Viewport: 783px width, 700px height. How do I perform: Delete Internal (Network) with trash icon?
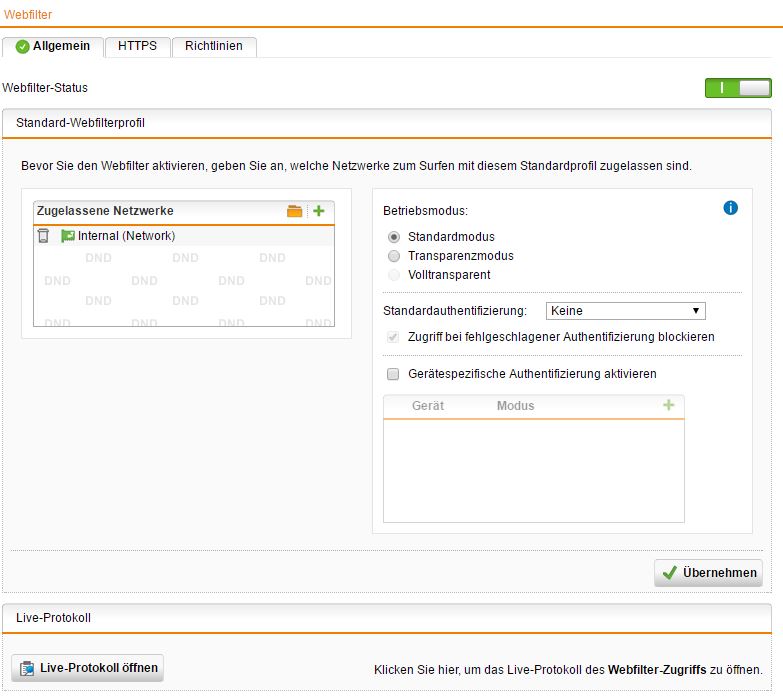click(x=43, y=236)
